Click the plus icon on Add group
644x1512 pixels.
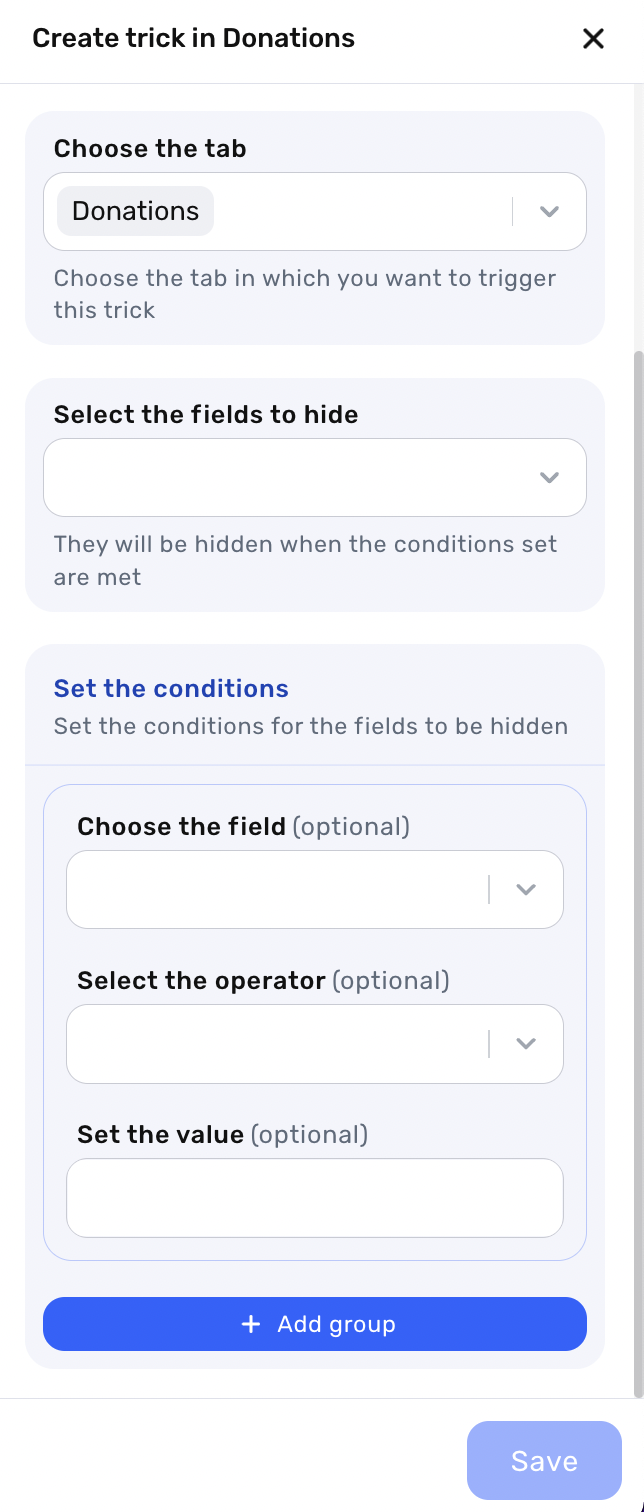(x=251, y=1324)
